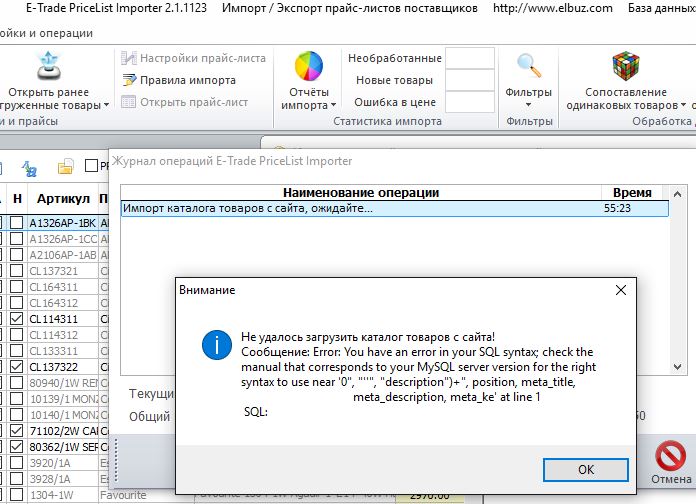Toggle the checkbox for A1326AP-1BK
Screen dimensions: 696x504
tap(17, 223)
